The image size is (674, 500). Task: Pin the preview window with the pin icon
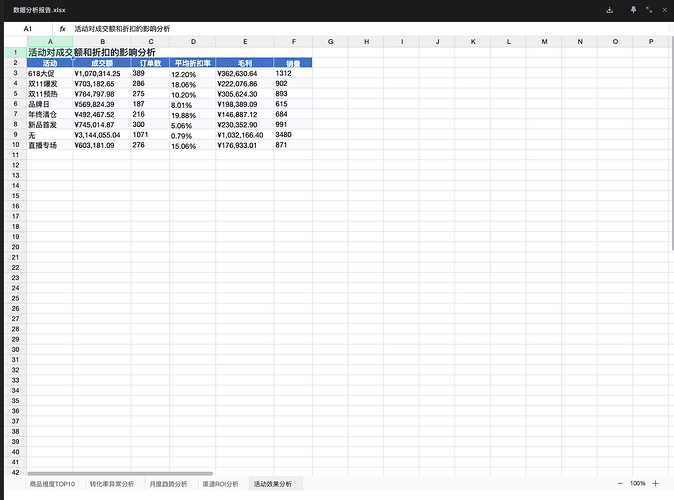tap(633, 10)
